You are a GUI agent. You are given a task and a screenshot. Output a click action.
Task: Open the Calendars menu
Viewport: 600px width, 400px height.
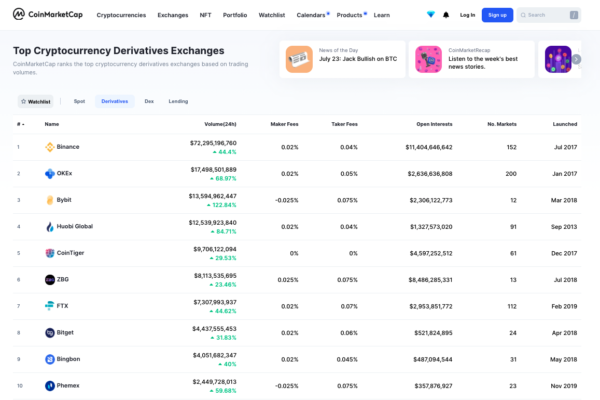311,15
